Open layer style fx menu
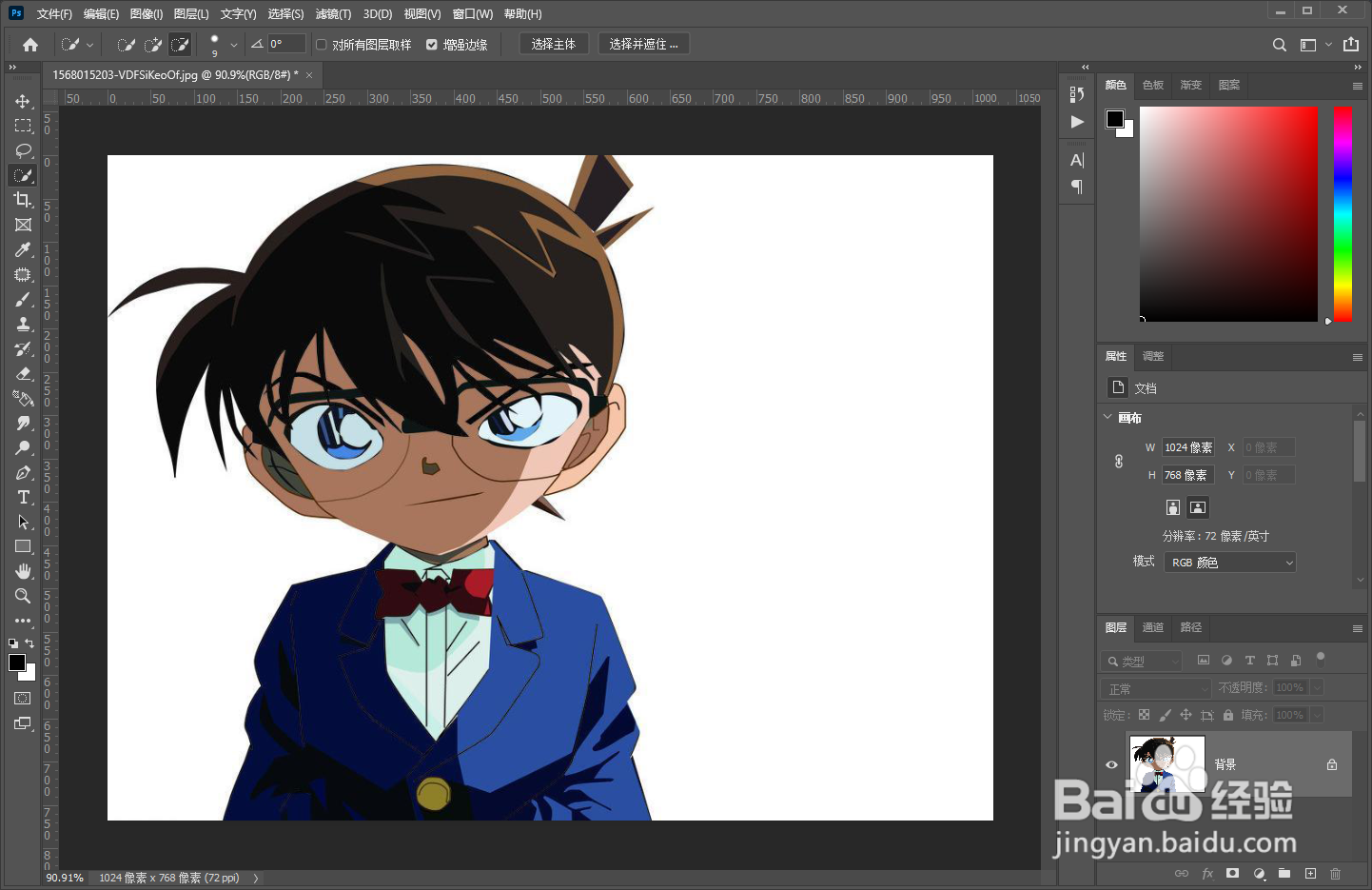The image size is (1372, 890). coord(1207,873)
